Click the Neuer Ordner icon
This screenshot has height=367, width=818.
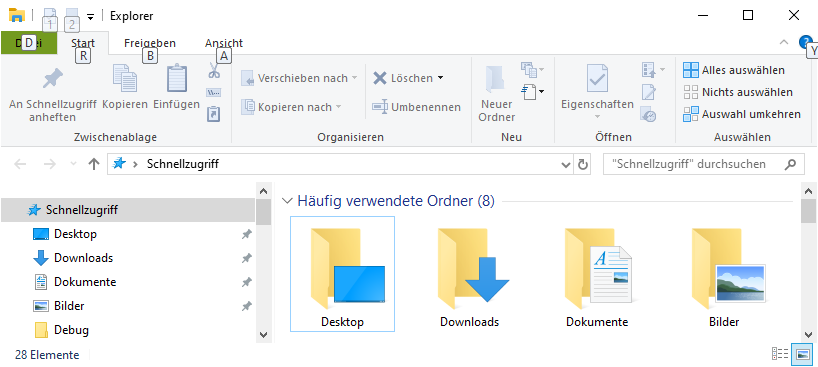tap(496, 79)
